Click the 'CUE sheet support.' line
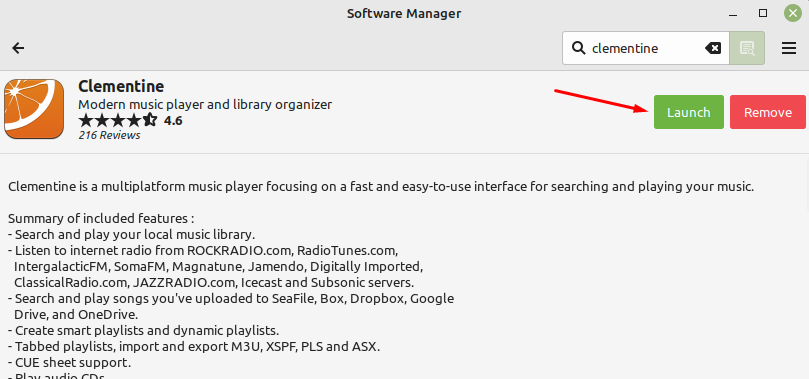 pos(70,362)
